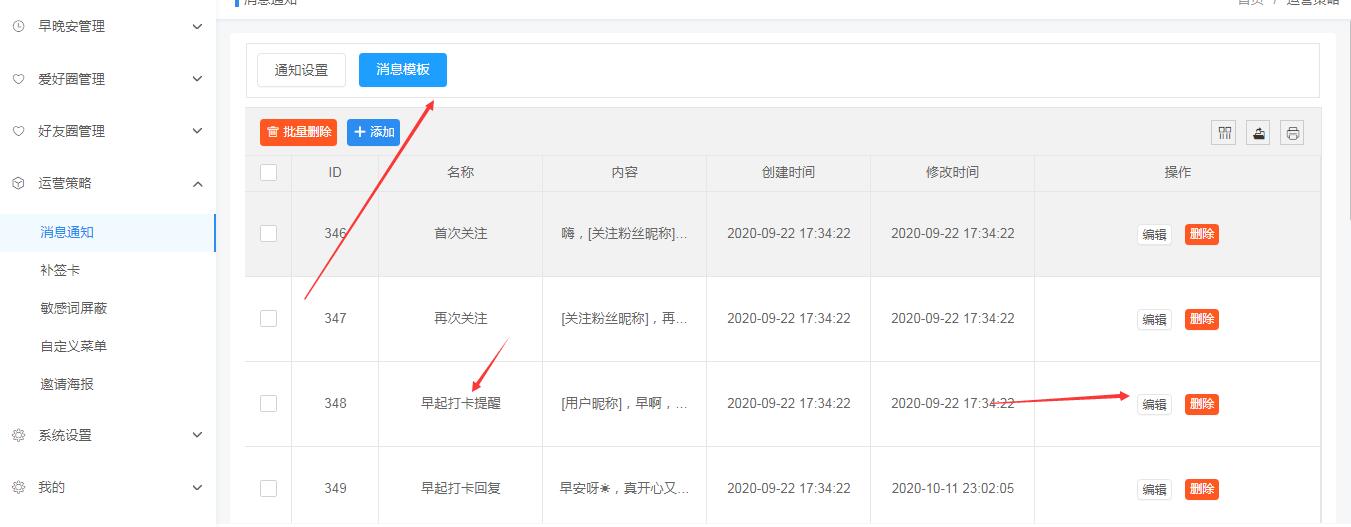Click the 创建时间 column header
The width and height of the screenshot is (1351, 527).
[x=788, y=172]
